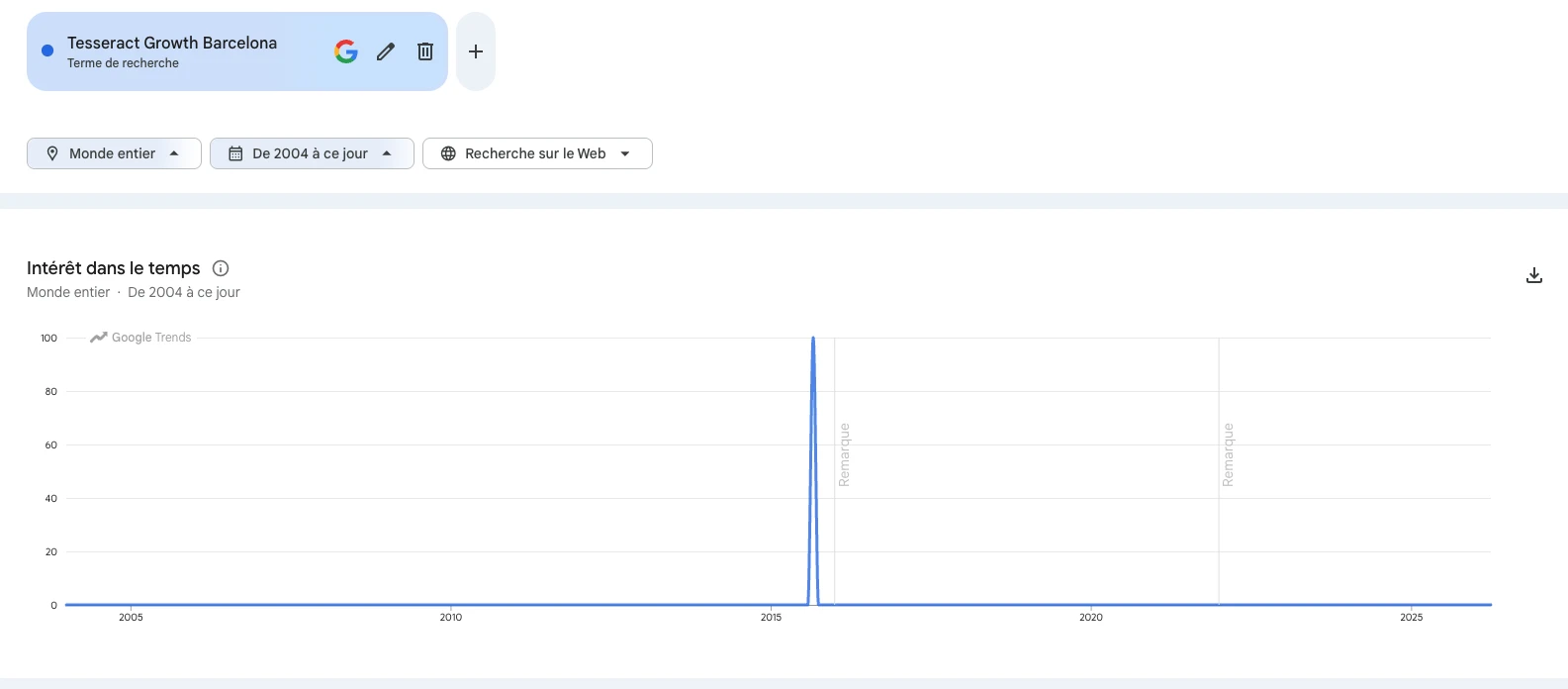Screen dimensions: 1568x689
Task: Click the location pin icon in the Monde entier filter
Action: [x=52, y=152]
